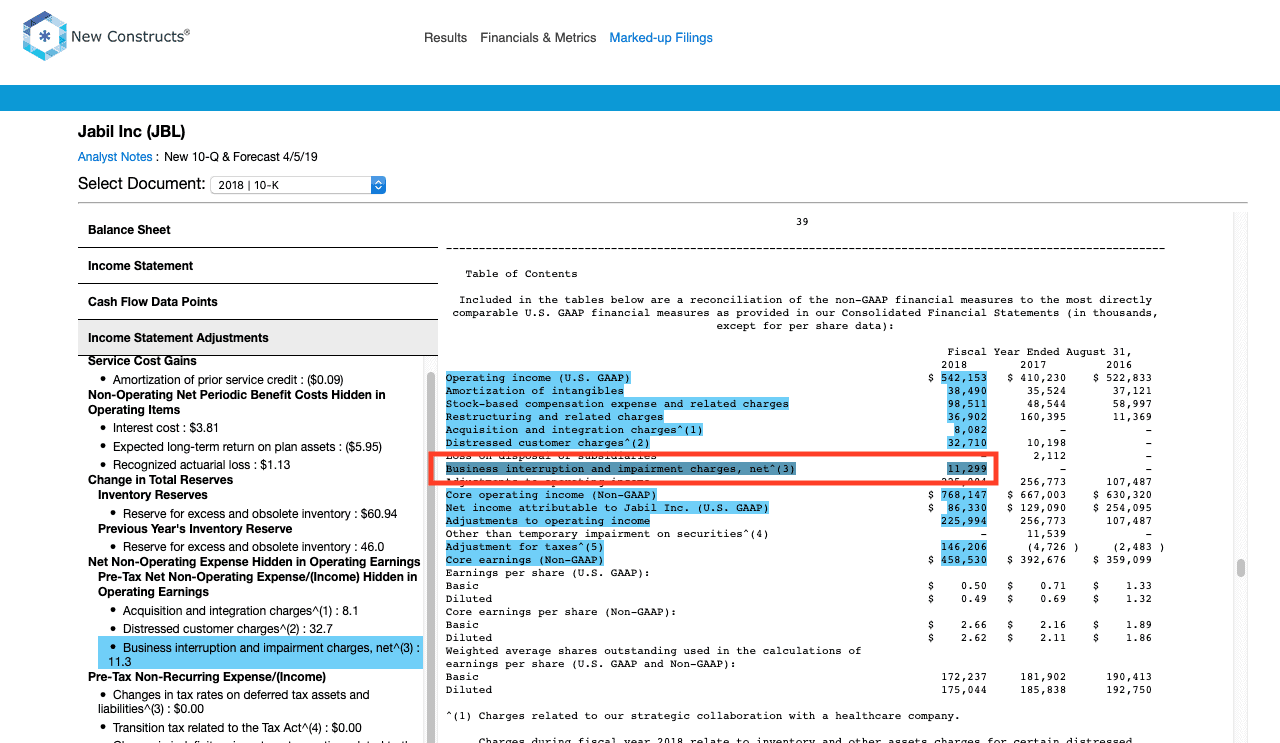Click Net Non-Operating Expense Hidden heading
The height and width of the screenshot is (743, 1280).
pos(254,562)
